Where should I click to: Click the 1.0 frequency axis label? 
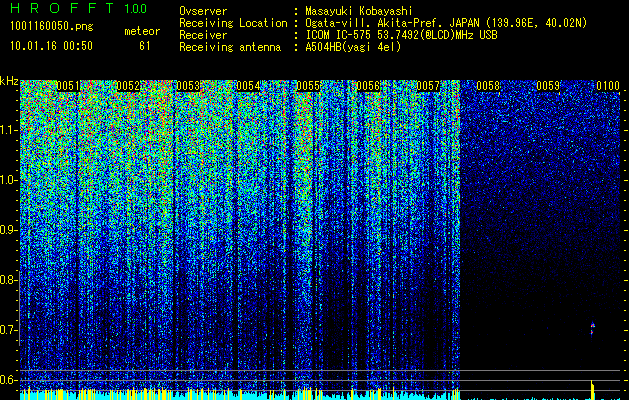pyautogui.click(x=8, y=180)
